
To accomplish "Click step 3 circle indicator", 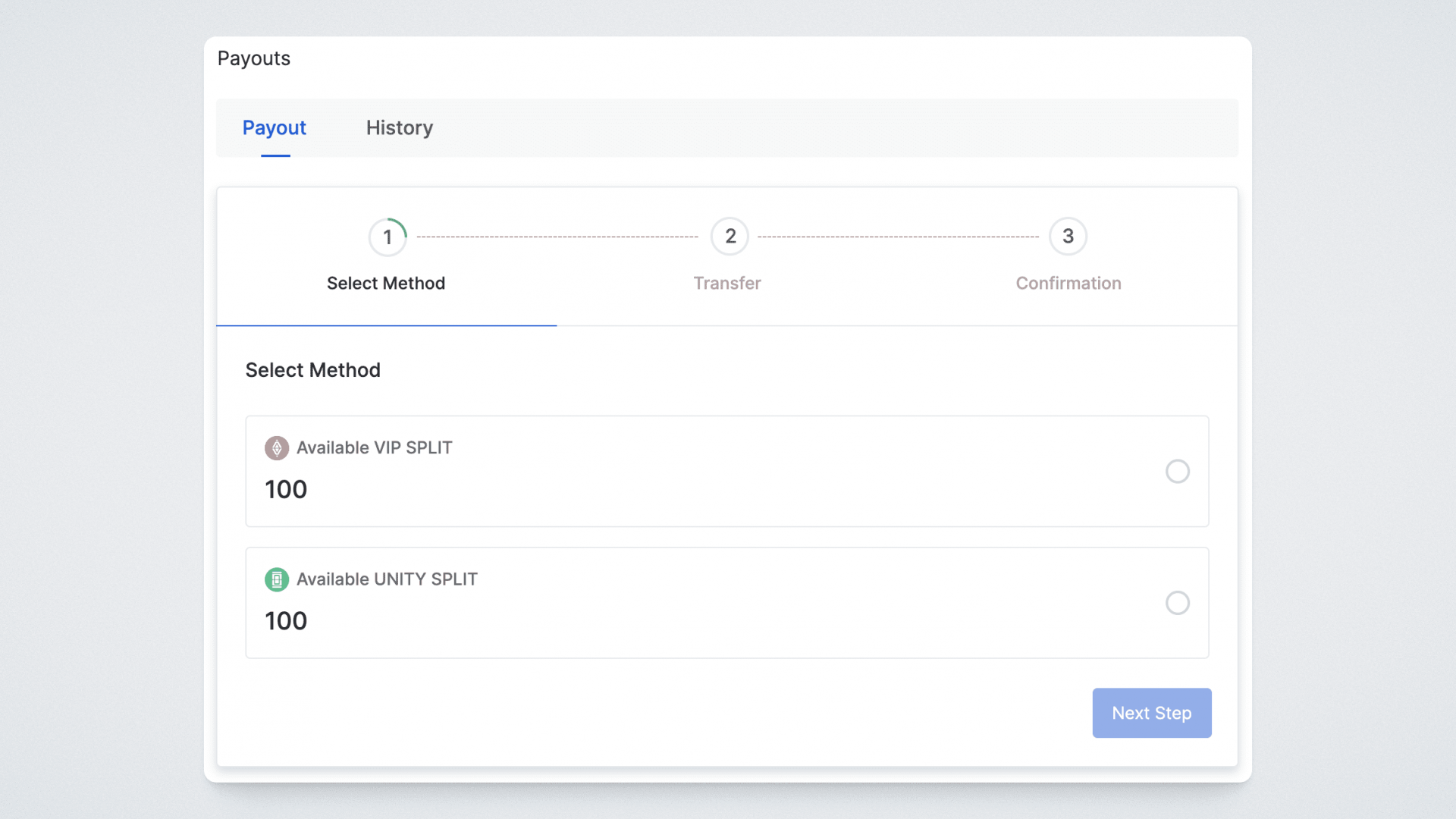I will [x=1068, y=237].
